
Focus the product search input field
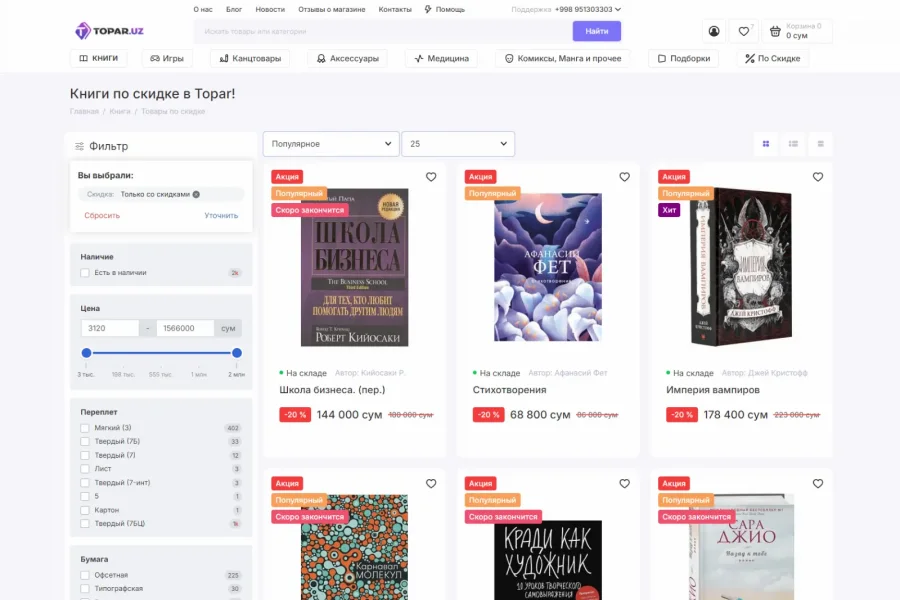383,31
